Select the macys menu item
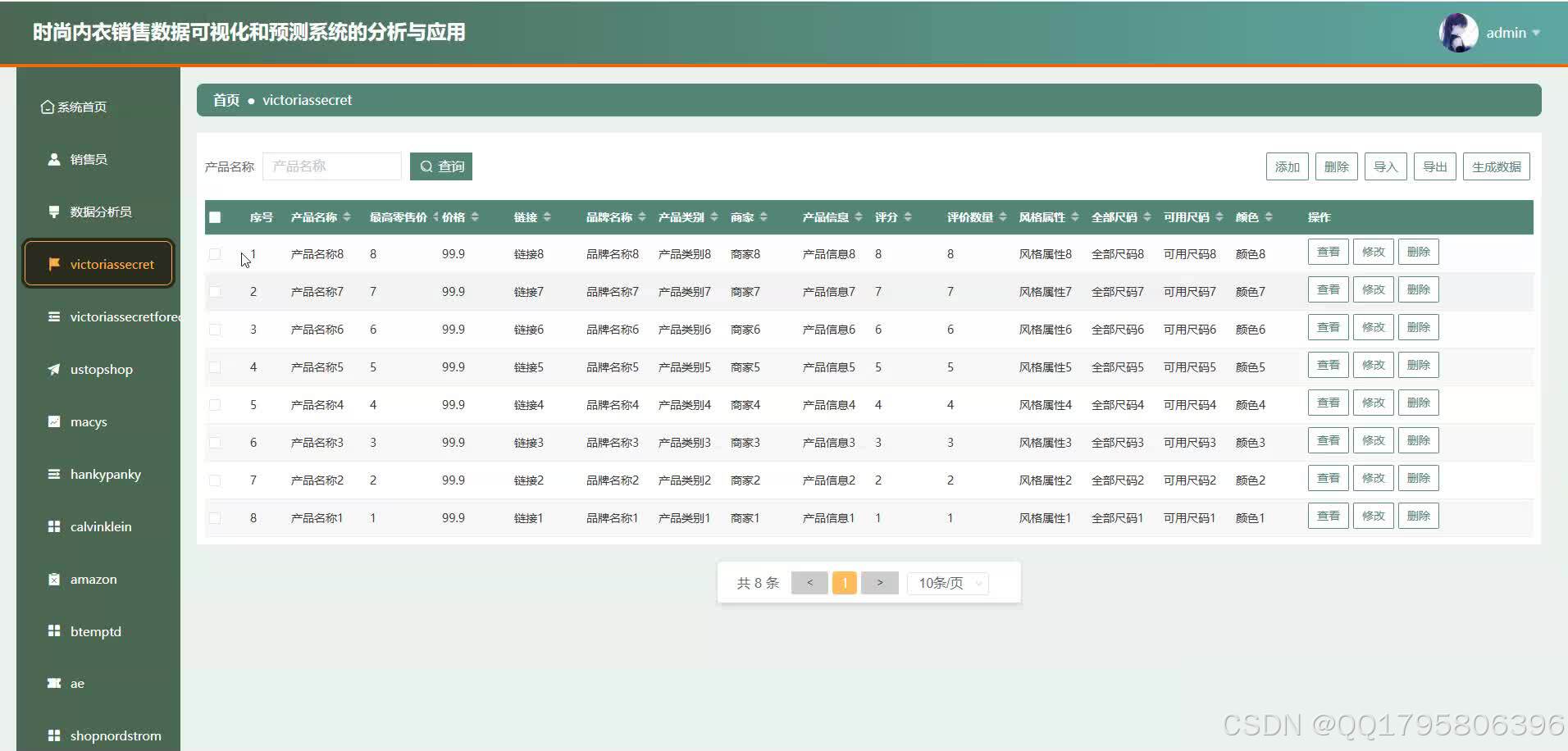The height and width of the screenshot is (751, 1568). (98, 421)
